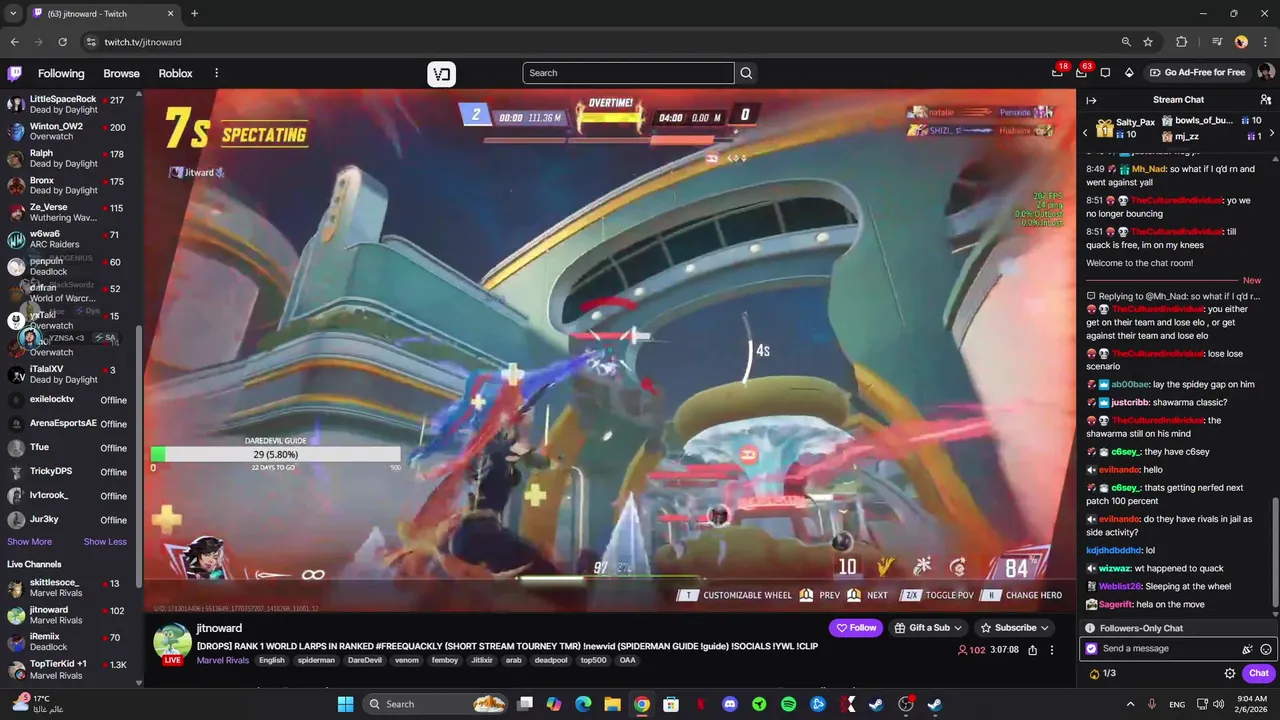Select the DareDevil stream tag
The height and width of the screenshot is (720, 1280).
coord(365,660)
